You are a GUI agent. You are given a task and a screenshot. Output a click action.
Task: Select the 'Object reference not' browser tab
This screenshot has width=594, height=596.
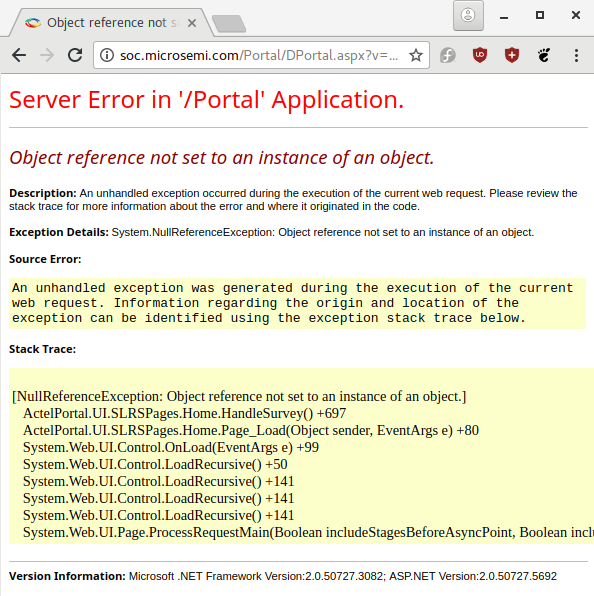[112, 23]
